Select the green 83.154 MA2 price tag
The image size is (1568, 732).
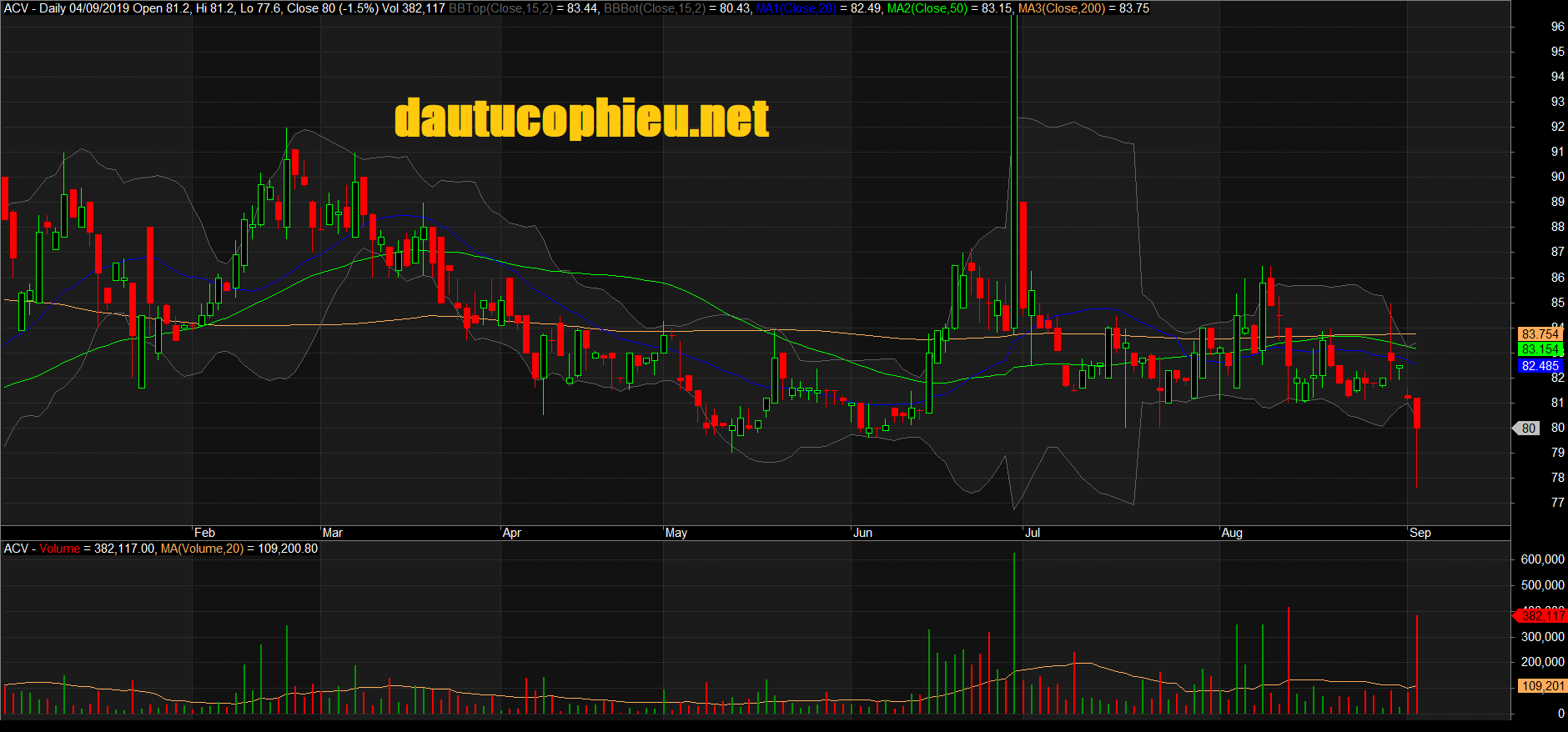coord(1539,349)
